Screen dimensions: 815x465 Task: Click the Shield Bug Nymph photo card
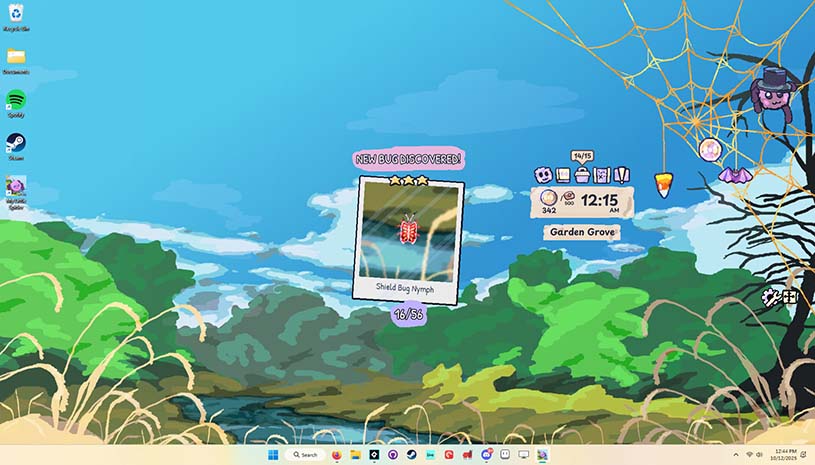408,238
